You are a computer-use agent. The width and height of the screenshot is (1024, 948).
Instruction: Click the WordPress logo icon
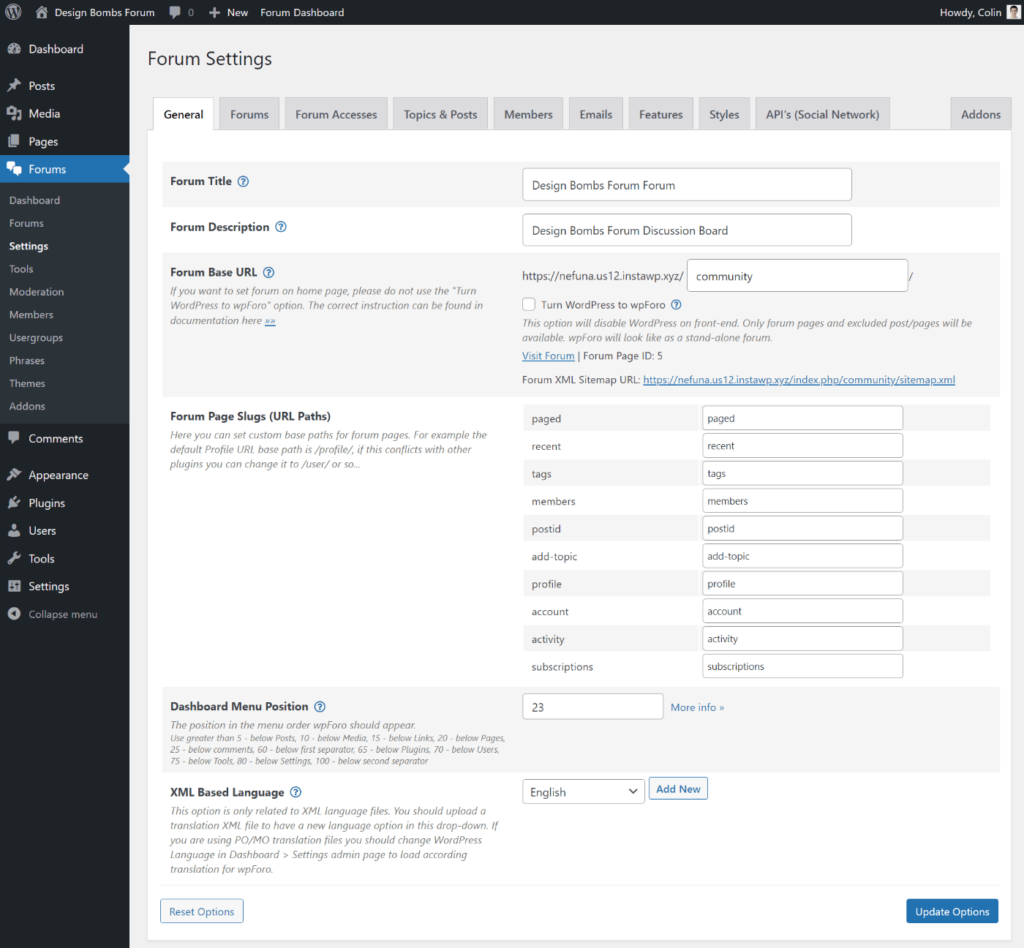point(13,12)
